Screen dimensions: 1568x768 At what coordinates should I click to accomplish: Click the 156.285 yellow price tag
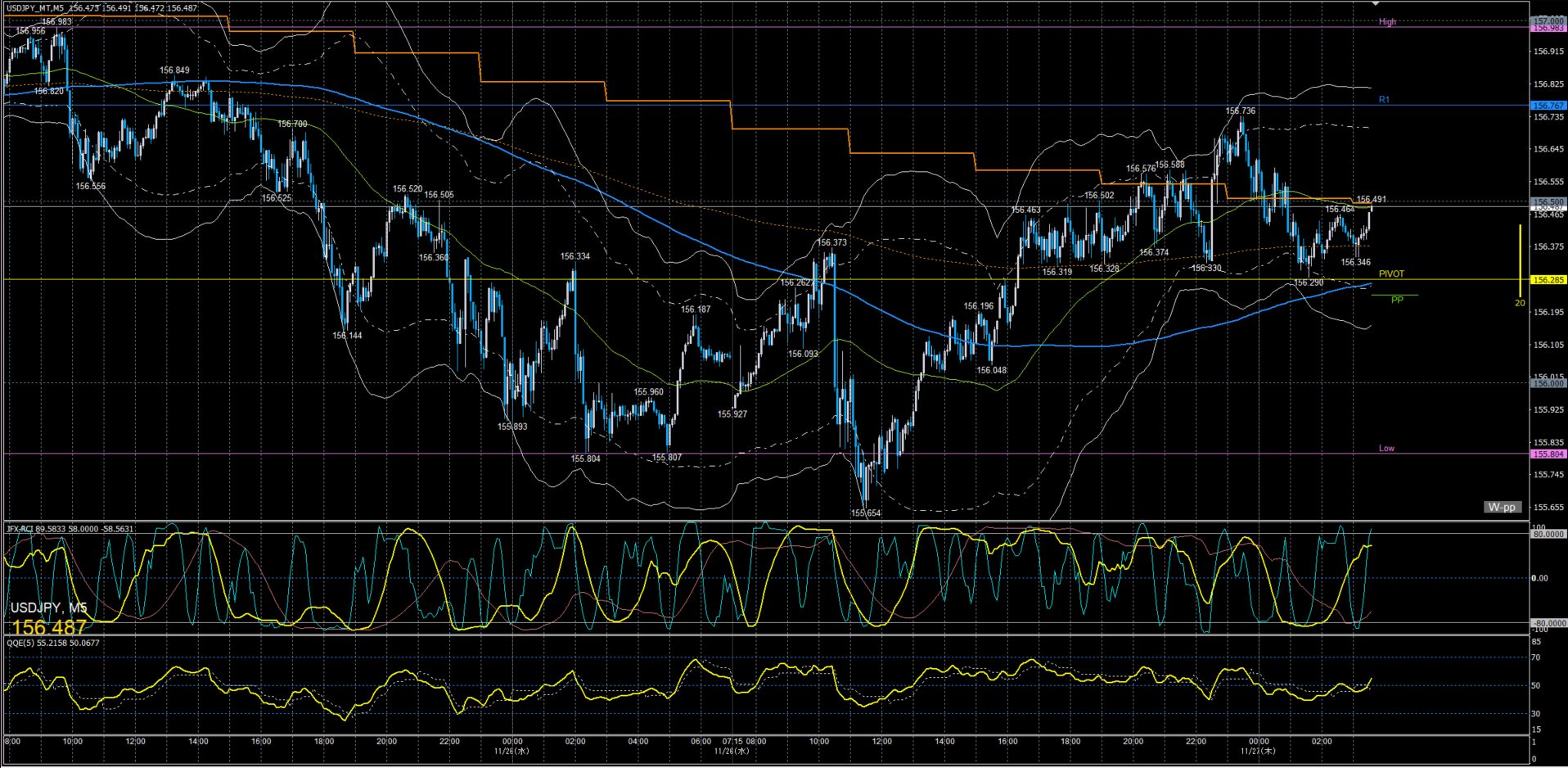[x=1548, y=280]
